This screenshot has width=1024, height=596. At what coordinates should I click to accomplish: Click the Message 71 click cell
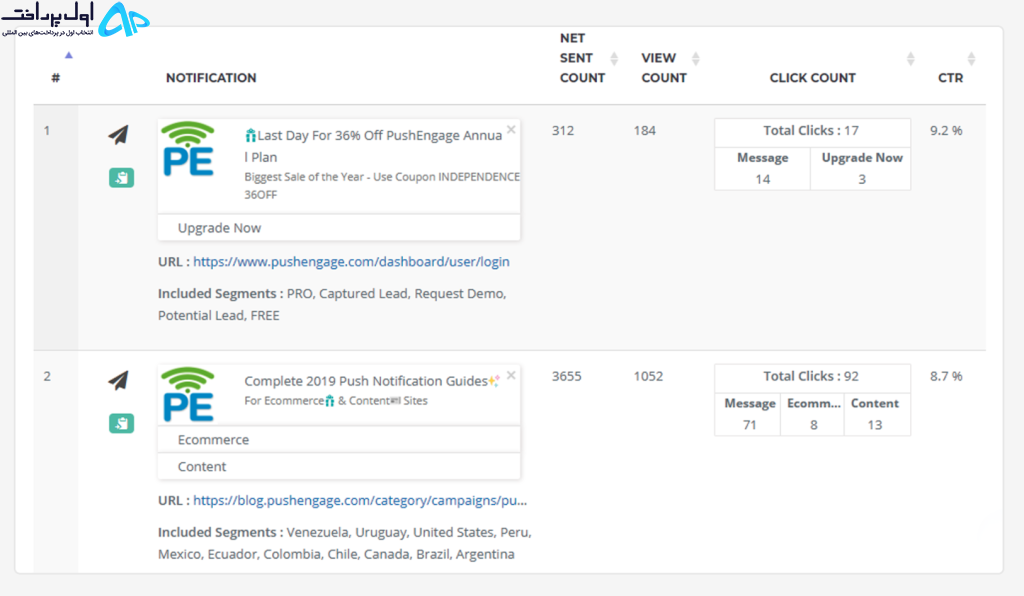(749, 414)
